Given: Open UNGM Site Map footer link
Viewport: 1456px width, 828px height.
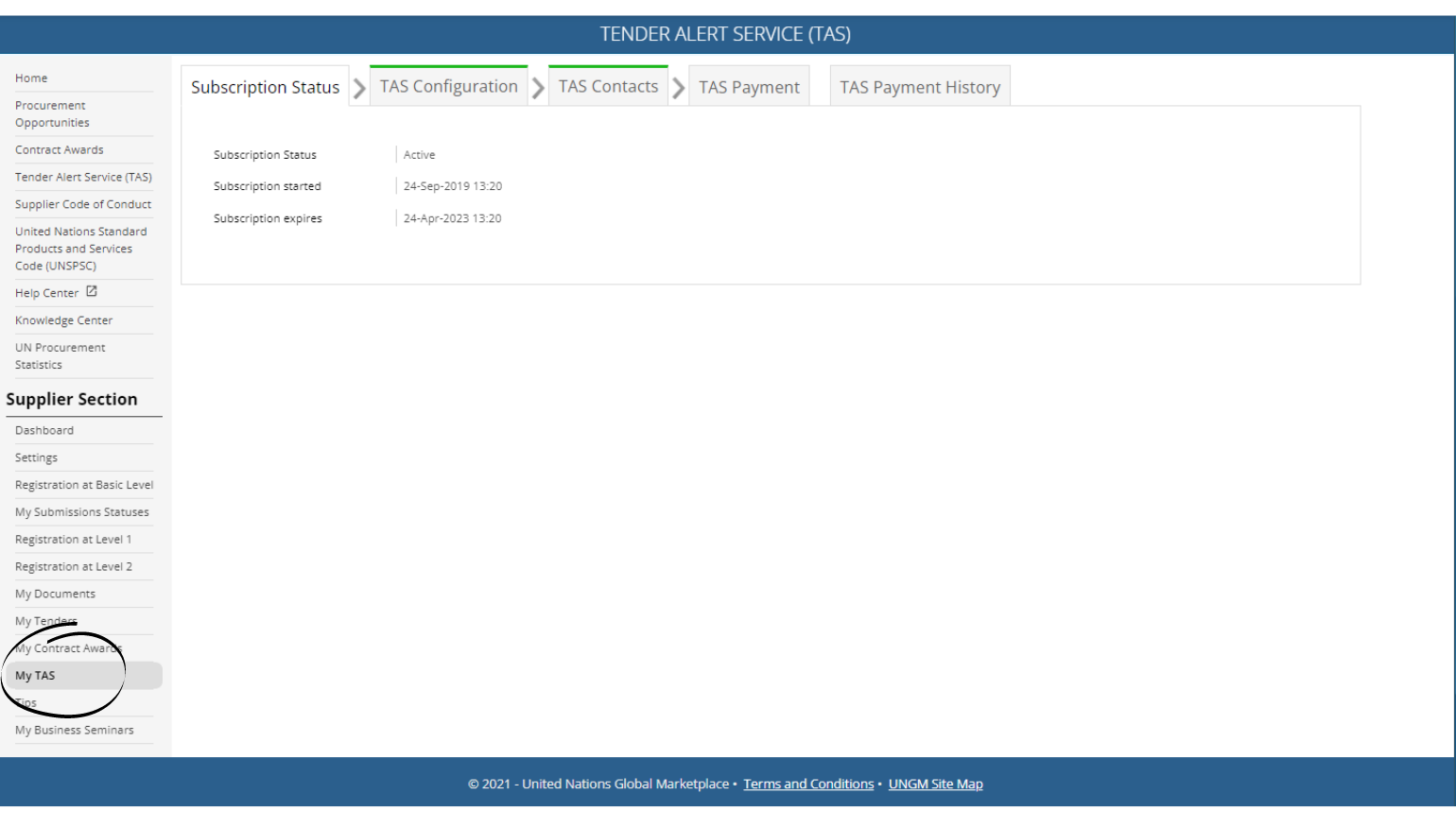Looking at the screenshot, I should (936, 785).
